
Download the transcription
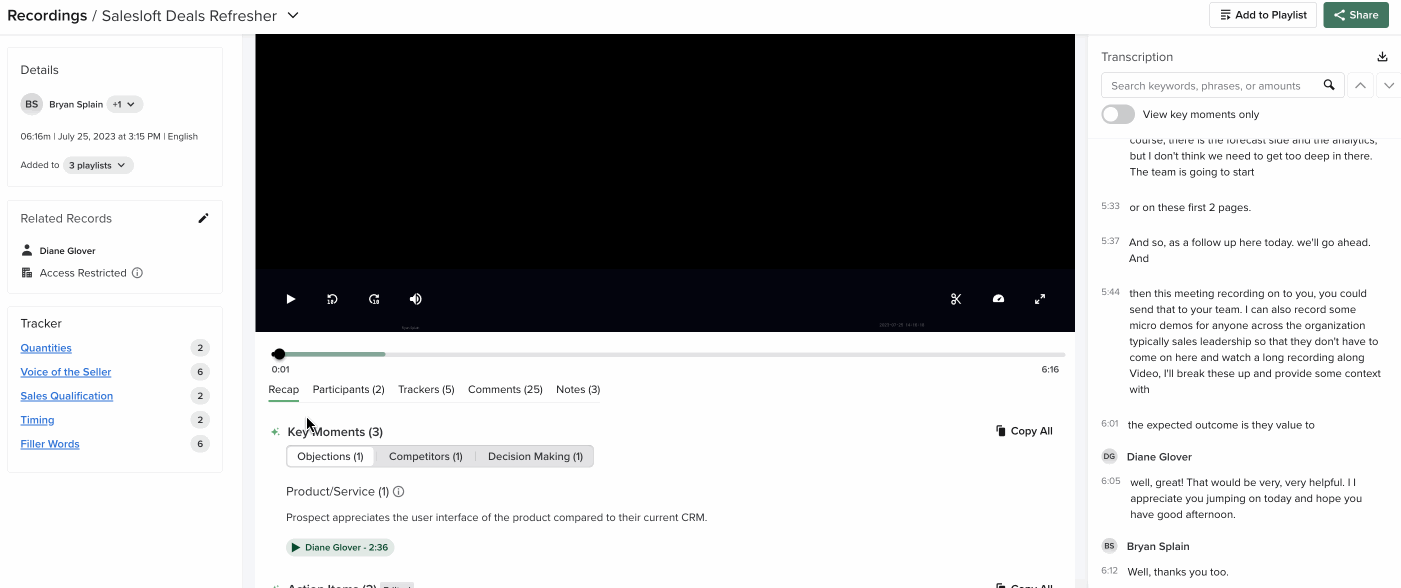(x=1383, y=57)
